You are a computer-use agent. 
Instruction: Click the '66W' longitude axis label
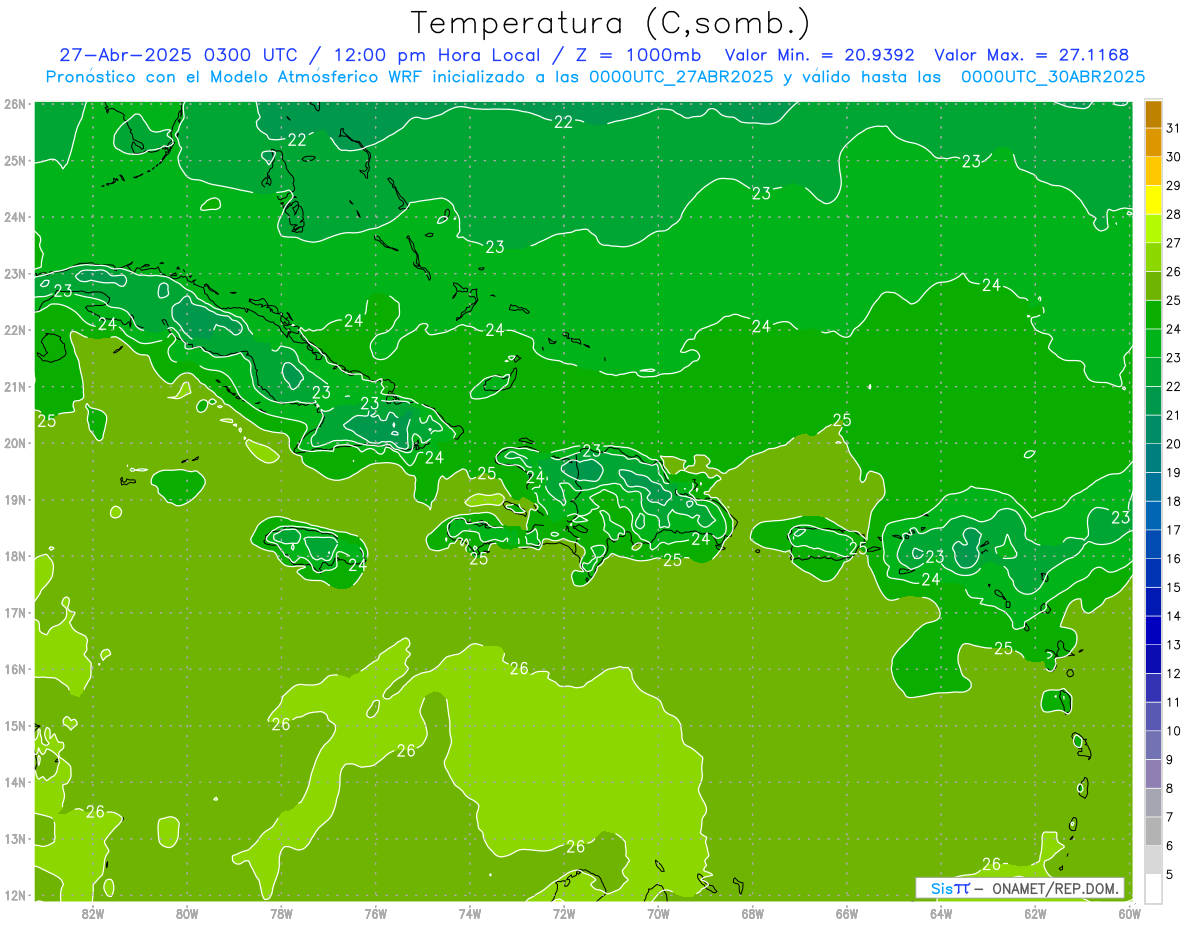[847, 913]
